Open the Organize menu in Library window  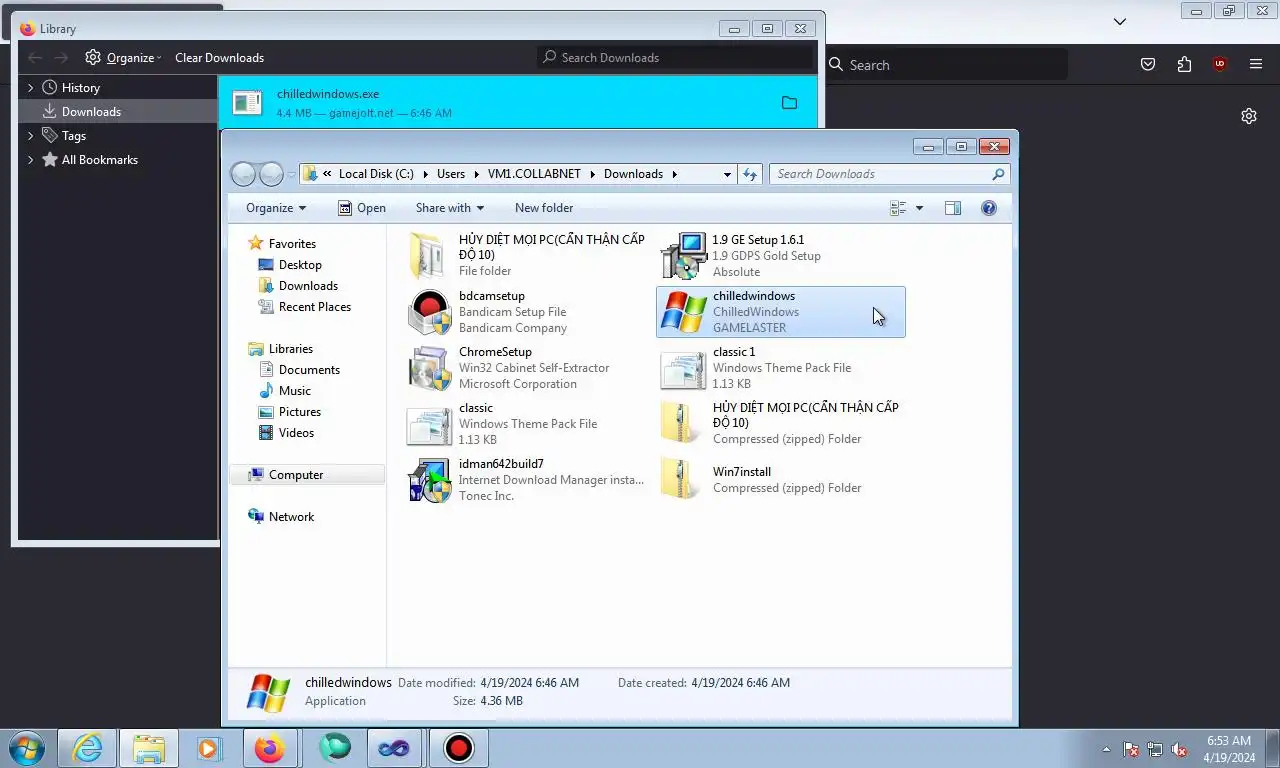tap(123, 57)
